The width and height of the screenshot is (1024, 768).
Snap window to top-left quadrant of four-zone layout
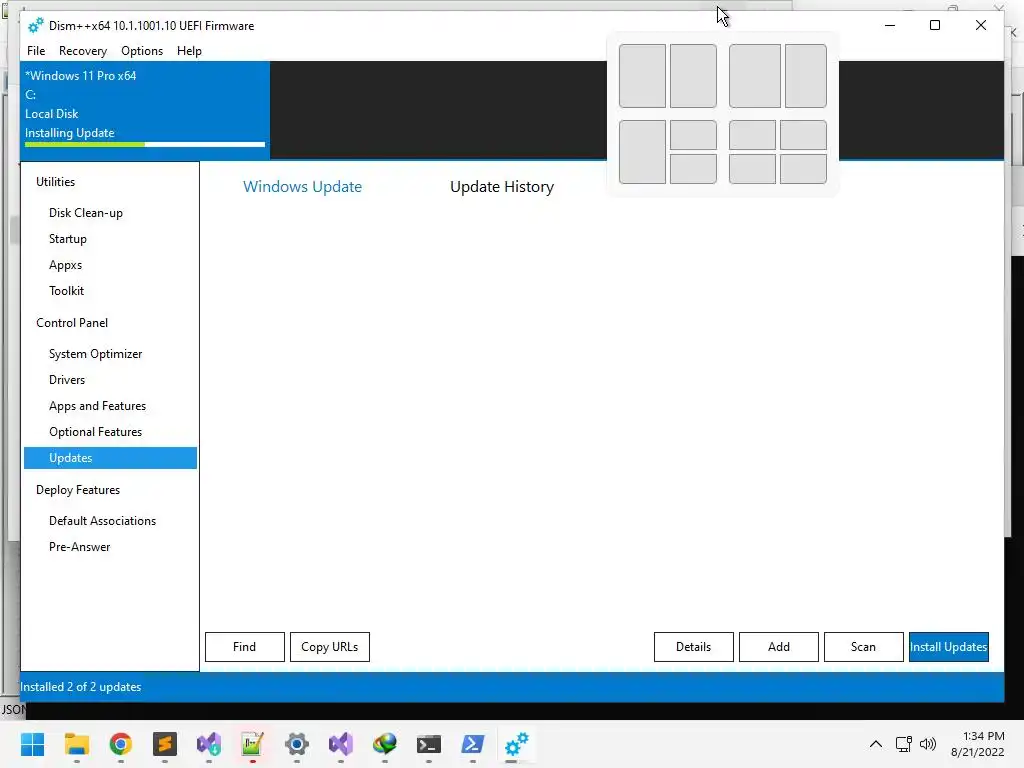pos(752,135)
